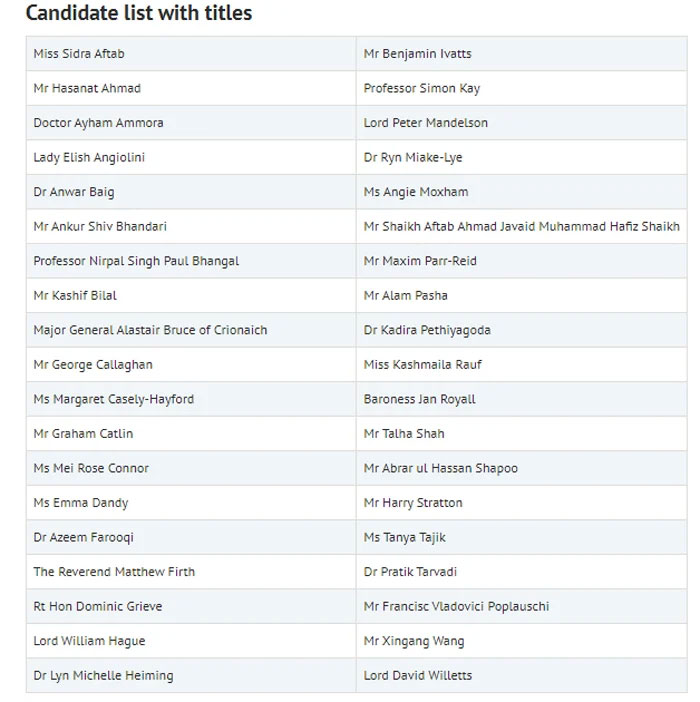Click Dr Kadira Pethiyagoda's name
The width and height of the screenshot is (700, 702).
(x=427, y=330)
